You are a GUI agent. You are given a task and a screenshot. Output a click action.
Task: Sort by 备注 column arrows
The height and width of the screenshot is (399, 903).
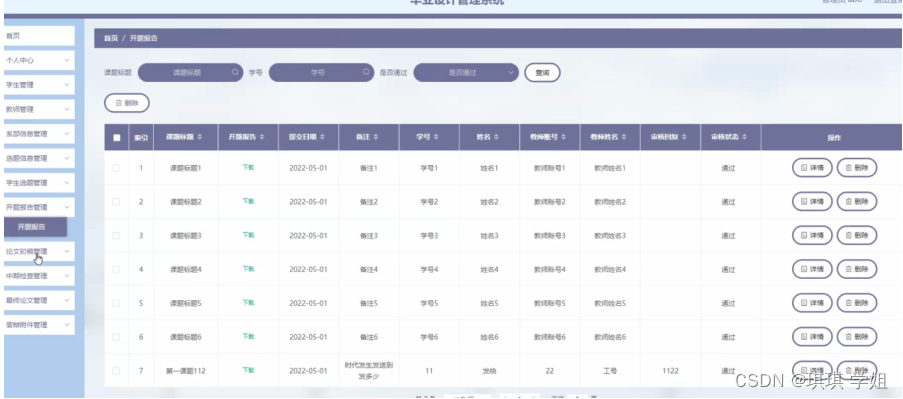(375, 137)
